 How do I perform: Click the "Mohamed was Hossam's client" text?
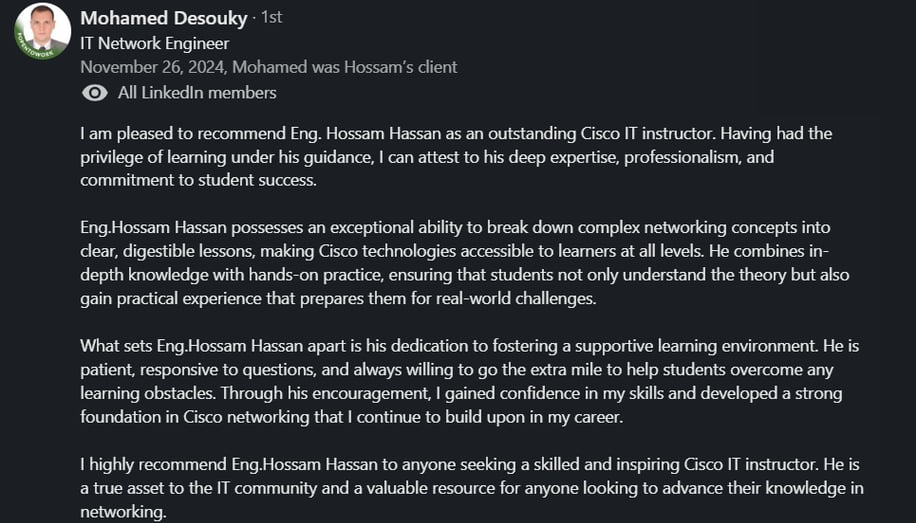345,67
